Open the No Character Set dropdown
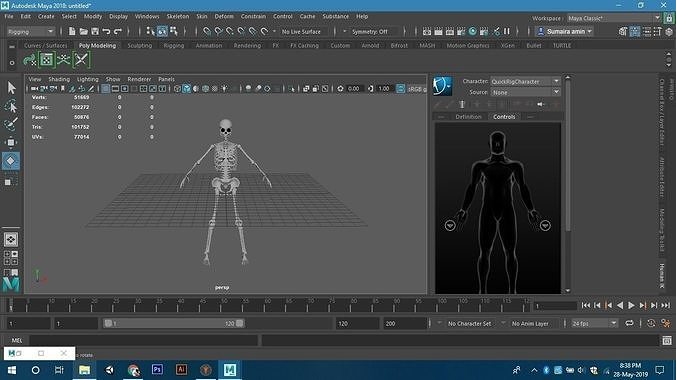This screenshot has width=676, height=380. pyautogui.click(x=469, y=323)
